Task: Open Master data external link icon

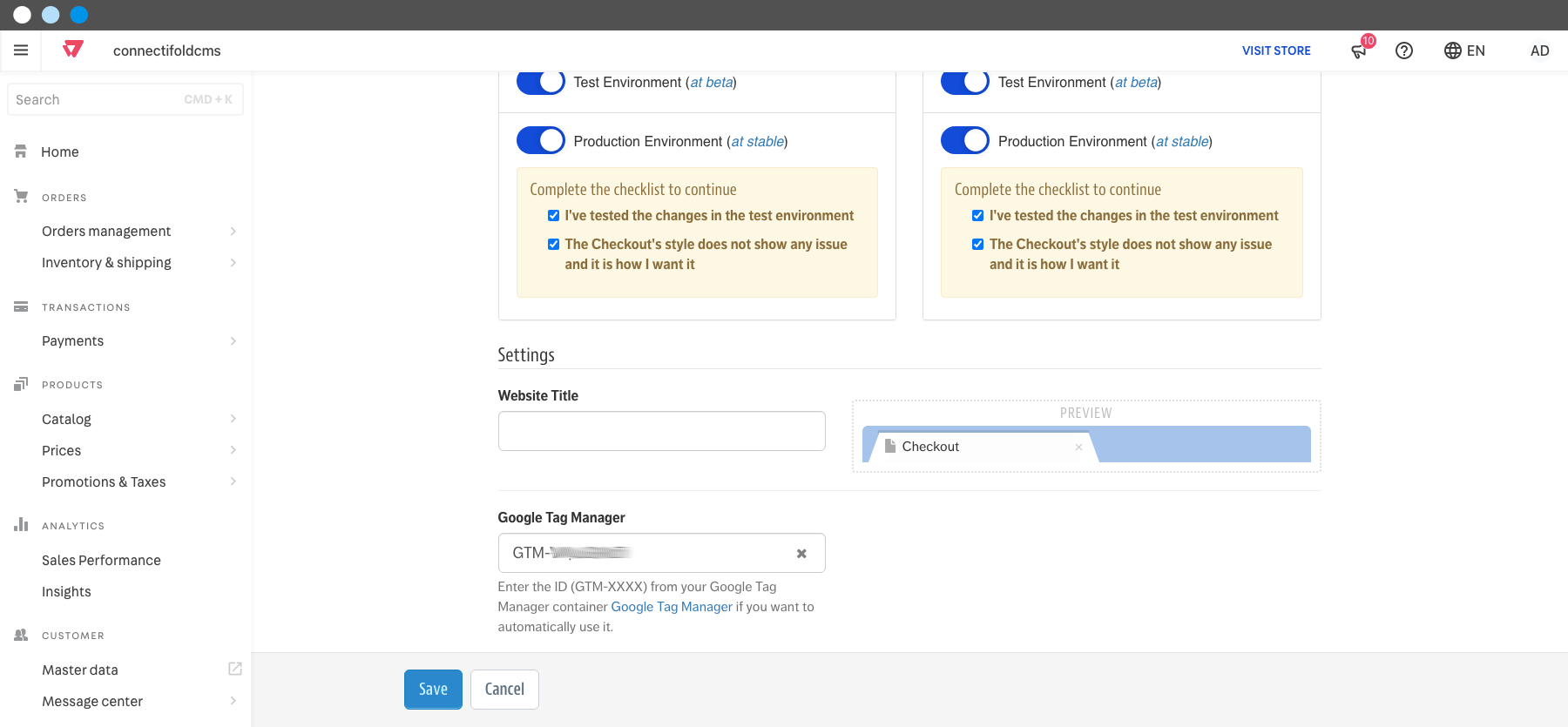Action: pos(235,669)
